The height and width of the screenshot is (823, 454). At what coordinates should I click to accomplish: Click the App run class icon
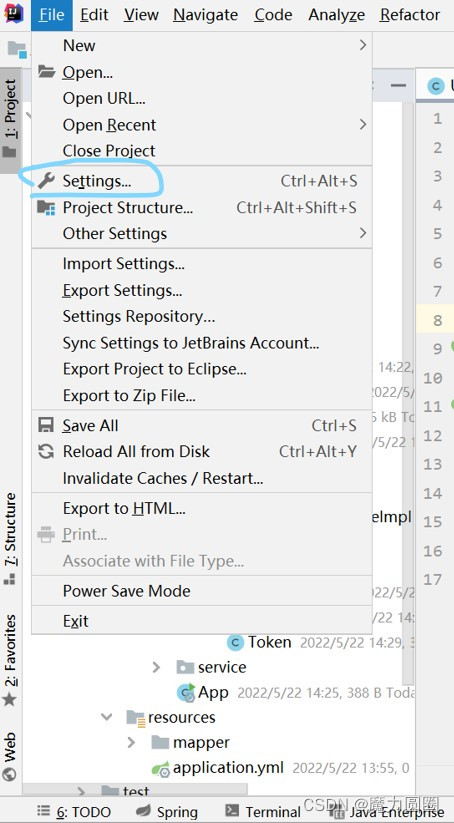[x=186, y=692]
